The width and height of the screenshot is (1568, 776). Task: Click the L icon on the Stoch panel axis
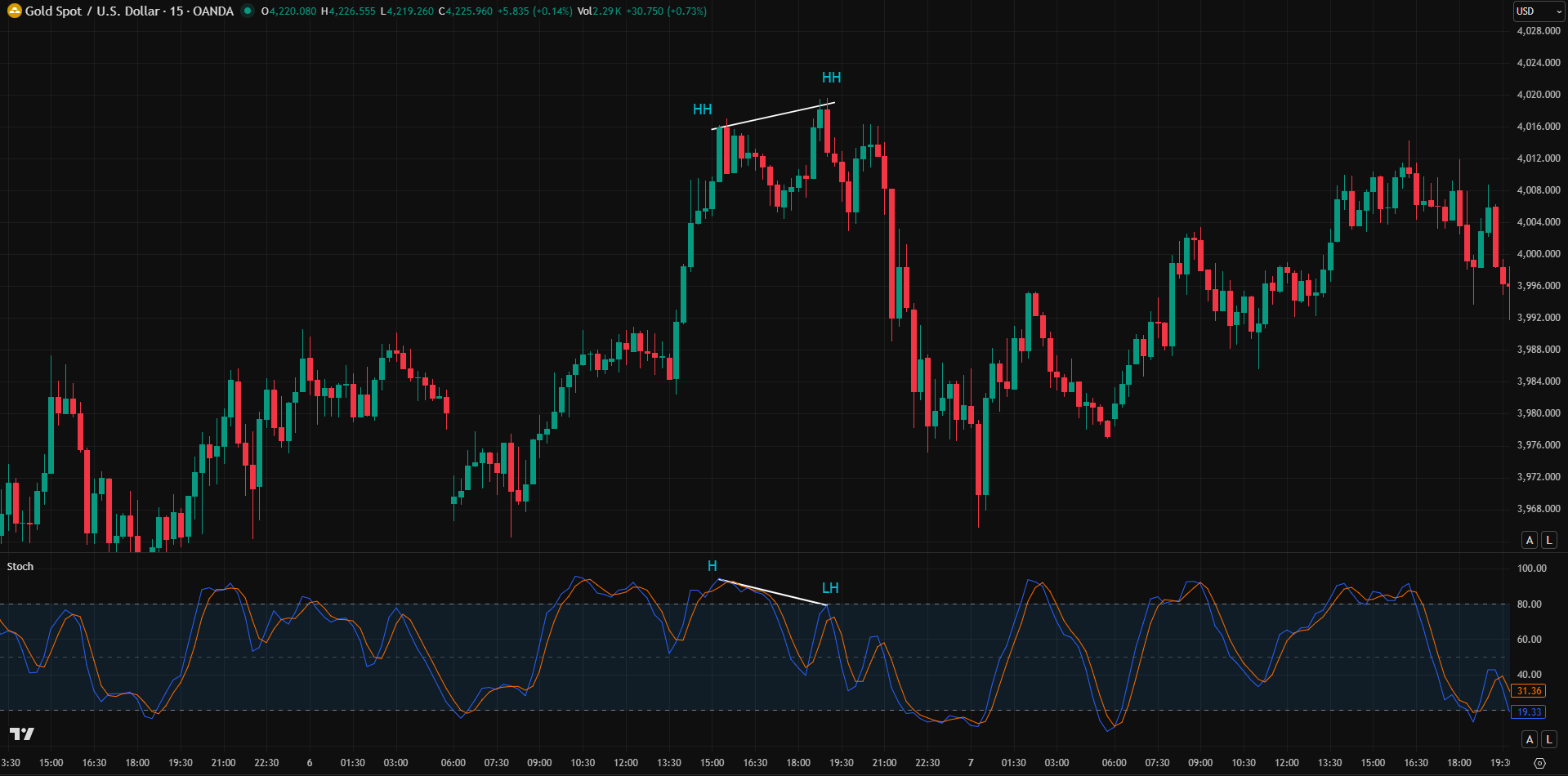(1548, 739)
